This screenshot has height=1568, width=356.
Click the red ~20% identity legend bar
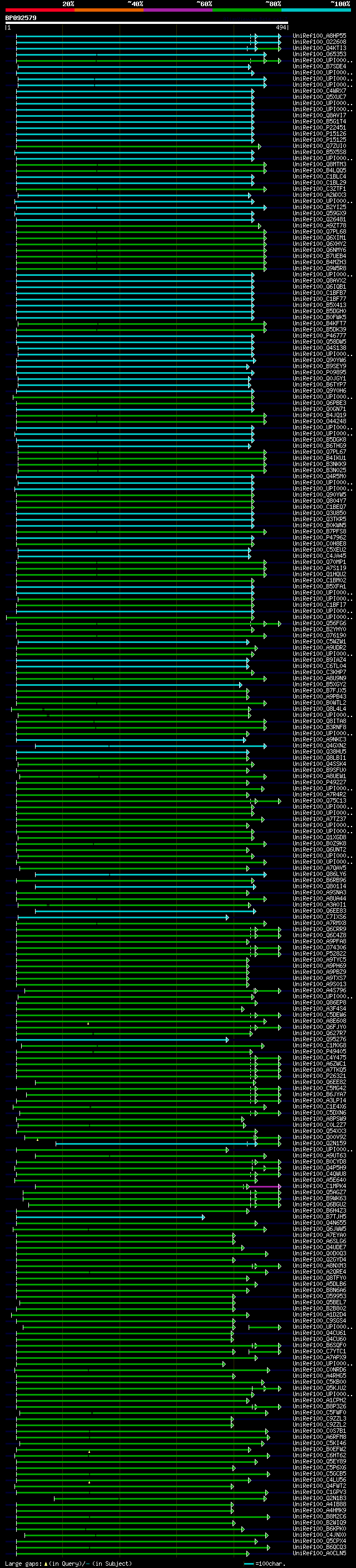point(39,10)
